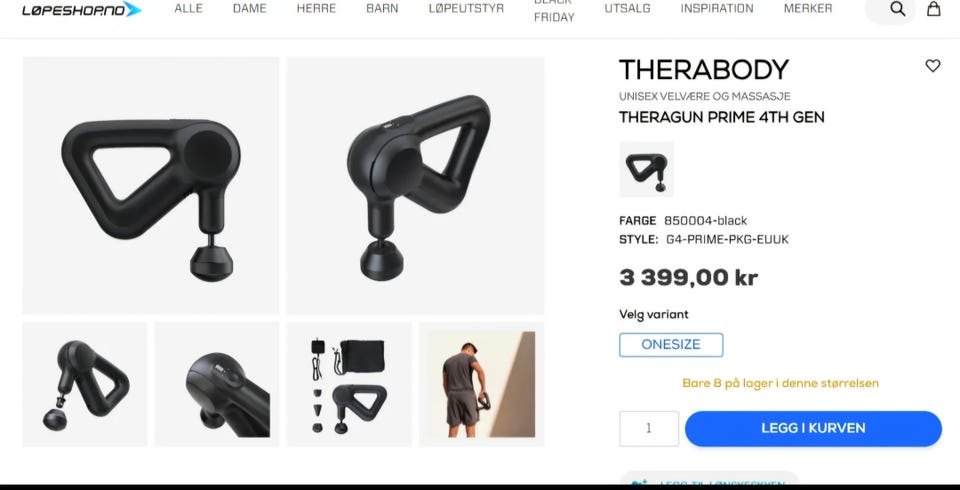
Task: Open the MERKER brands menu
Action: coord(808,9)
